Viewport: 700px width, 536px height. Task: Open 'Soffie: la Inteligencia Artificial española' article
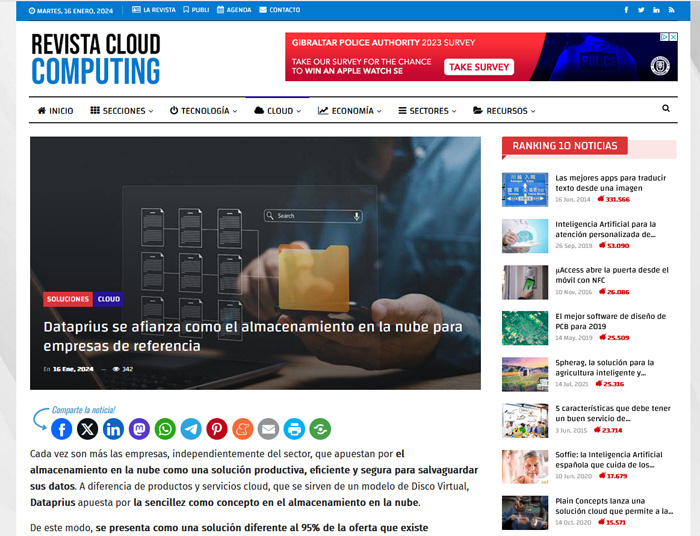point(608,460)
